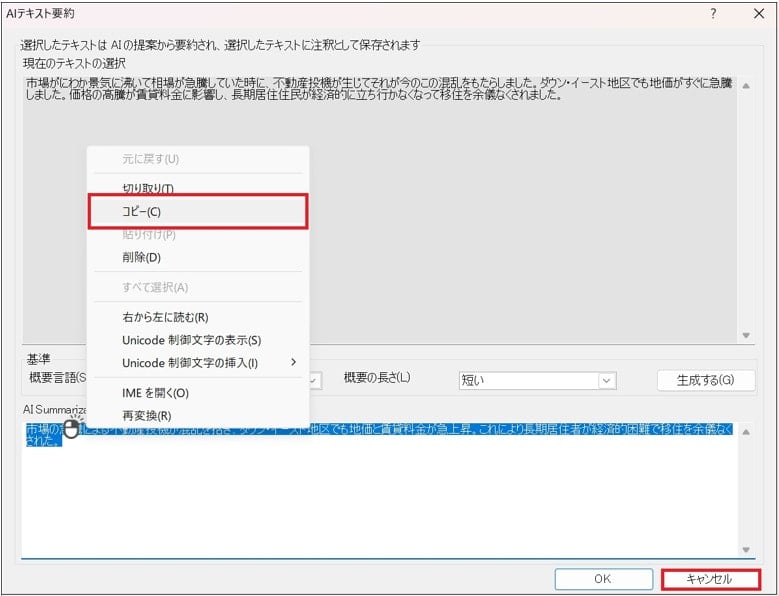The width and height of the screenshot is (779, 596).
Task: Click 削除(D) in the context menu
Action: tap(141, 257)
